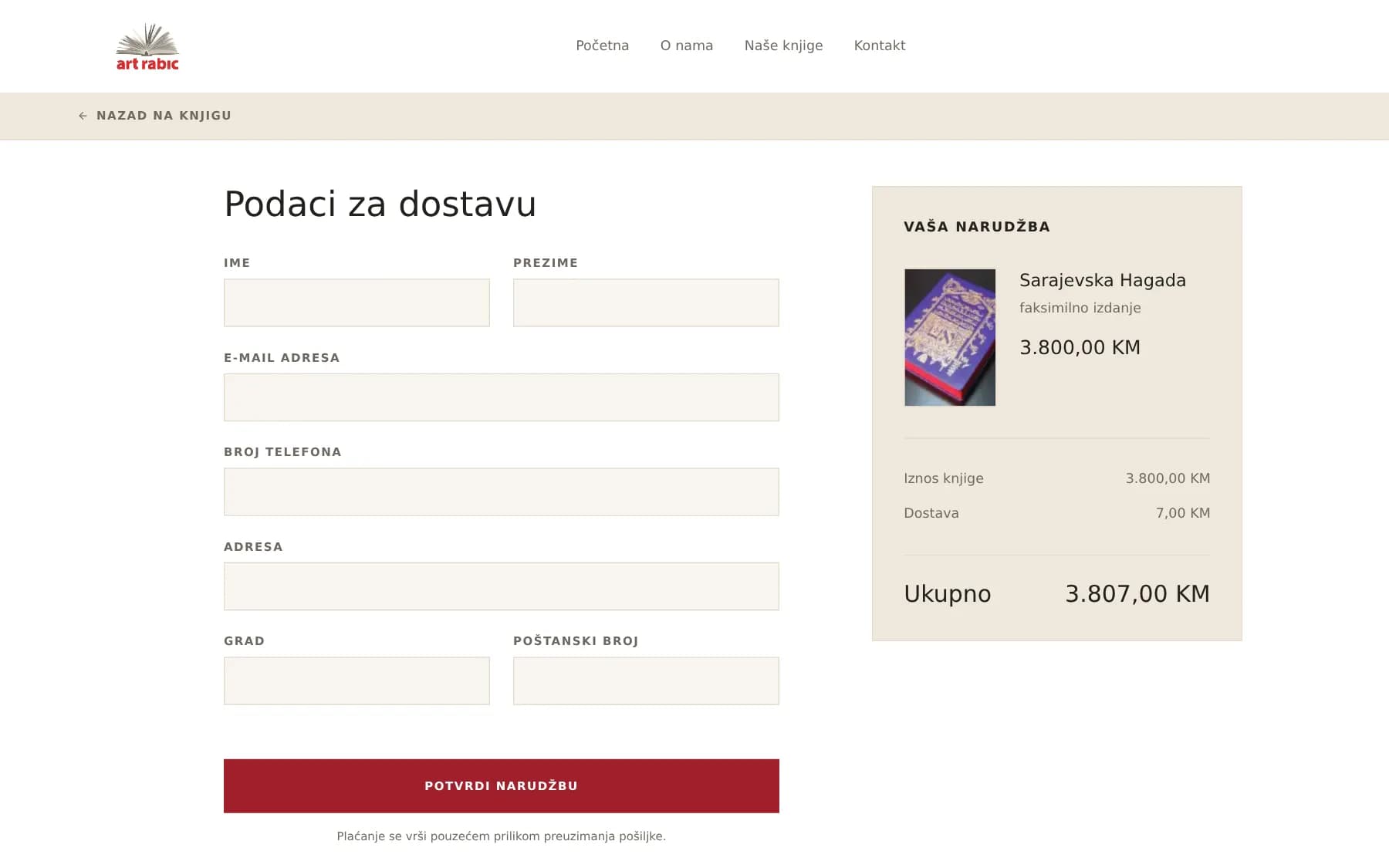
Task: Click the Dostava 7,00 KM value
Action: [1182, 513]
